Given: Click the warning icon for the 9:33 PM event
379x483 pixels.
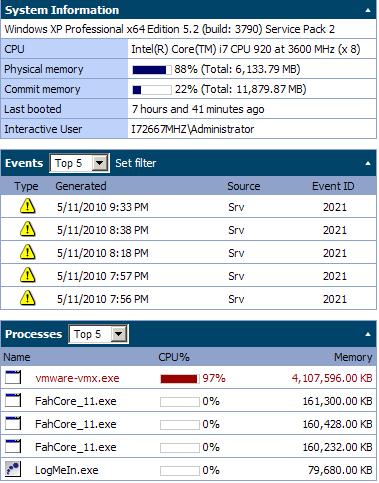Looking at the screenshot, I should click(27, 206).
